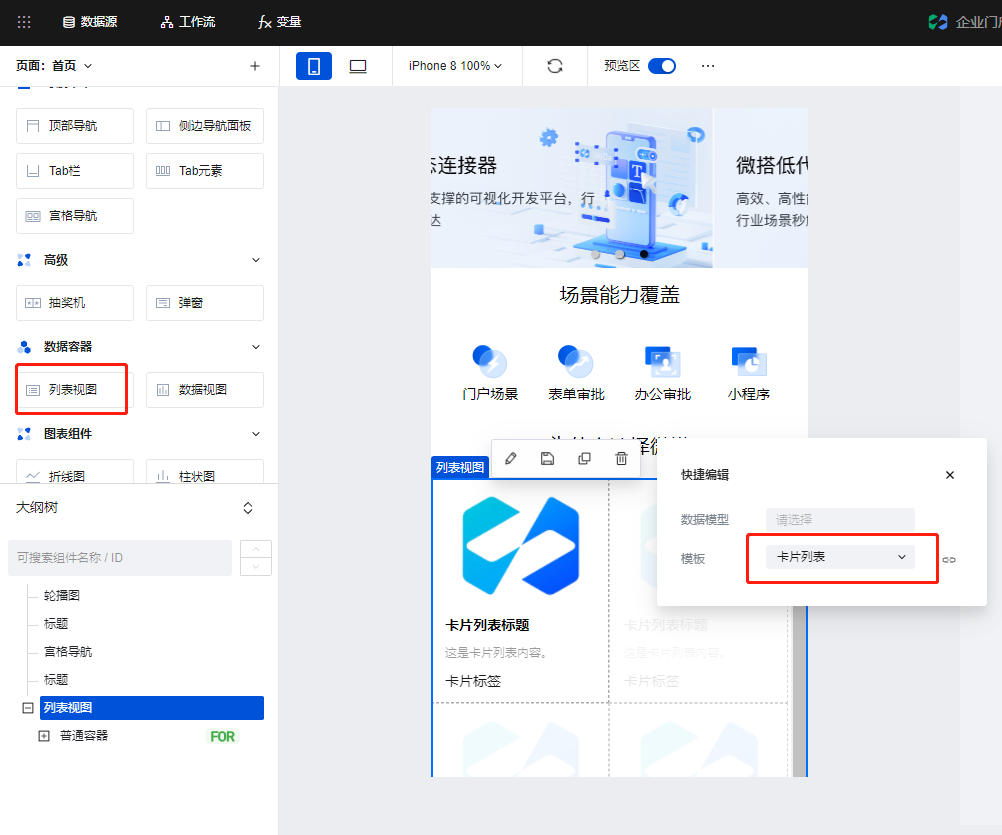This screenshot has height=835, width=1002.
Task: Switch to desktop PC preview mode
Action: pos(358,66)
